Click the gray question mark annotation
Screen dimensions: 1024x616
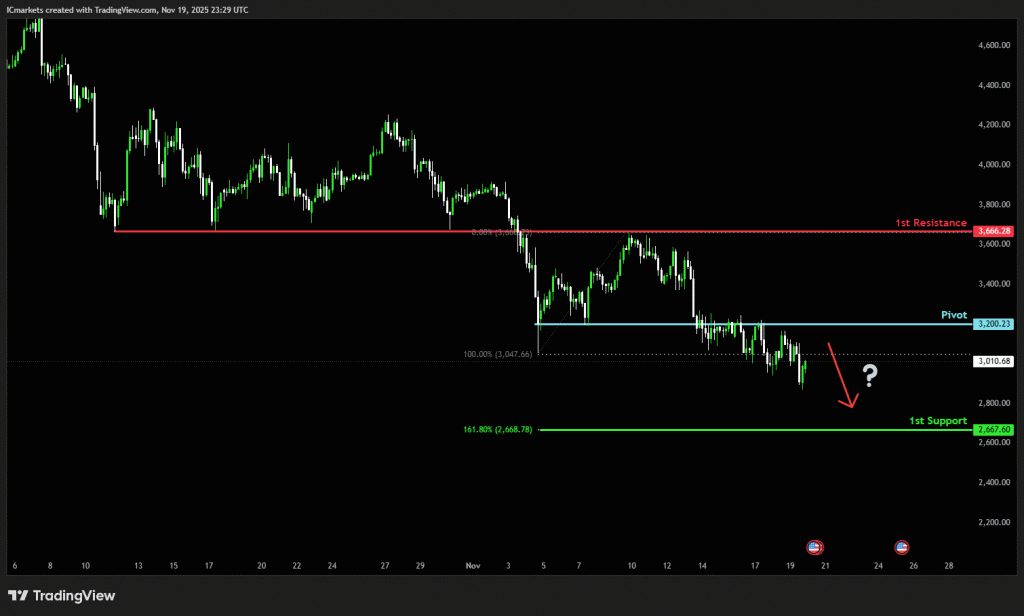870,376
